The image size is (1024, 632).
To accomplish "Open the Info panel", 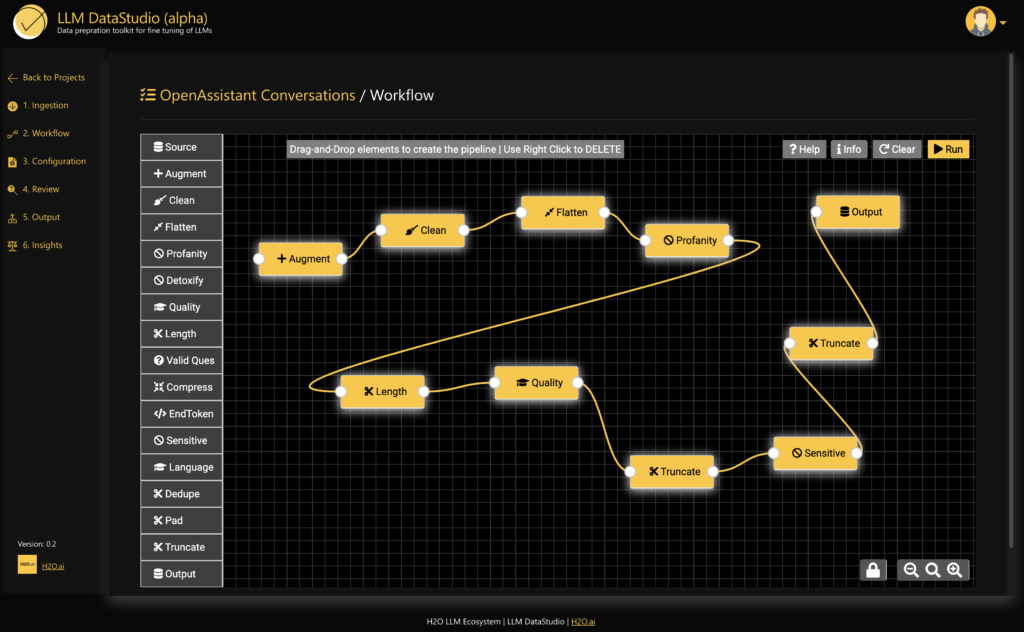I will [x=848, y=148].
